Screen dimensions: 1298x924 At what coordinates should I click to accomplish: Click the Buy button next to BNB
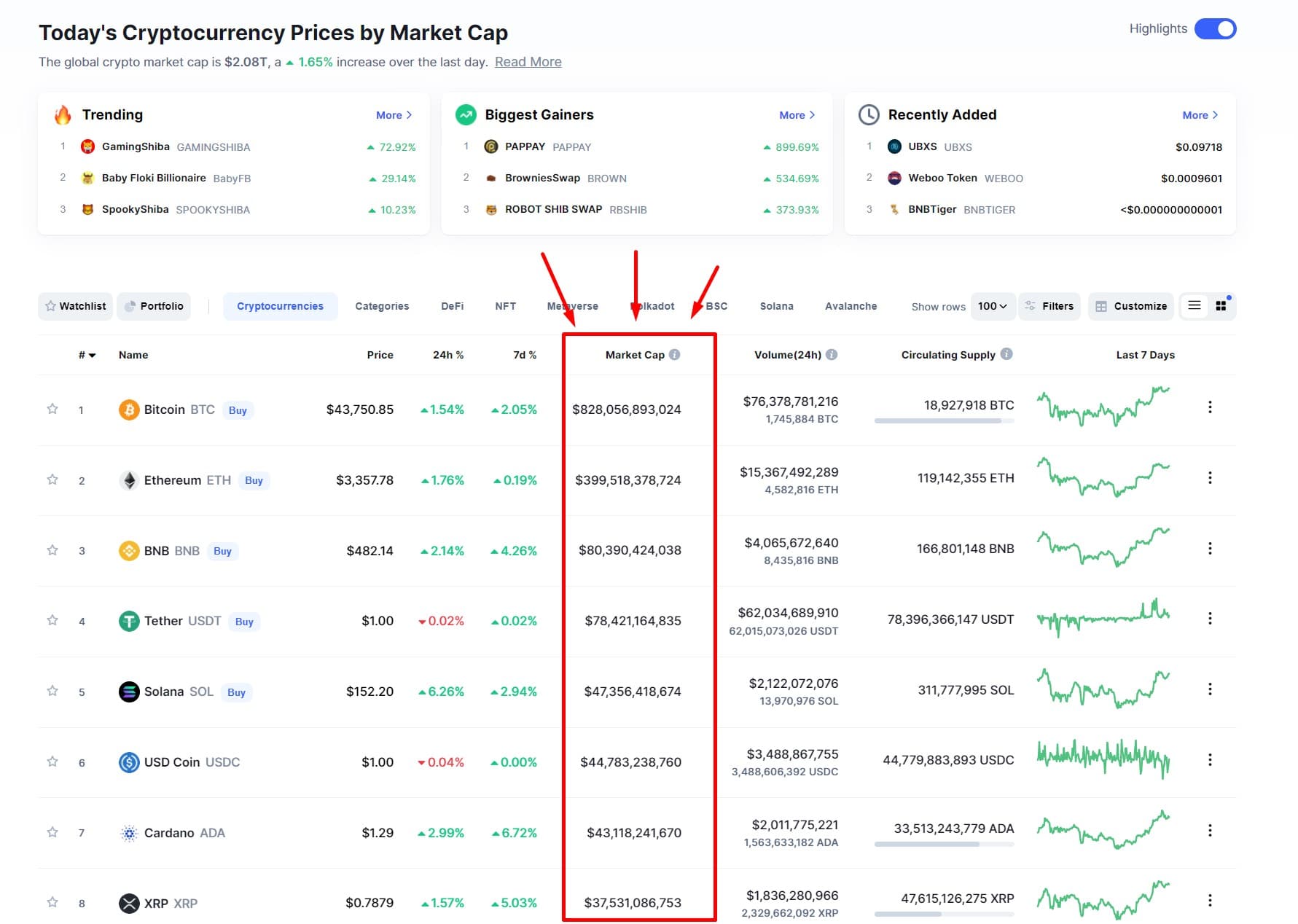[x=222, y=551]
